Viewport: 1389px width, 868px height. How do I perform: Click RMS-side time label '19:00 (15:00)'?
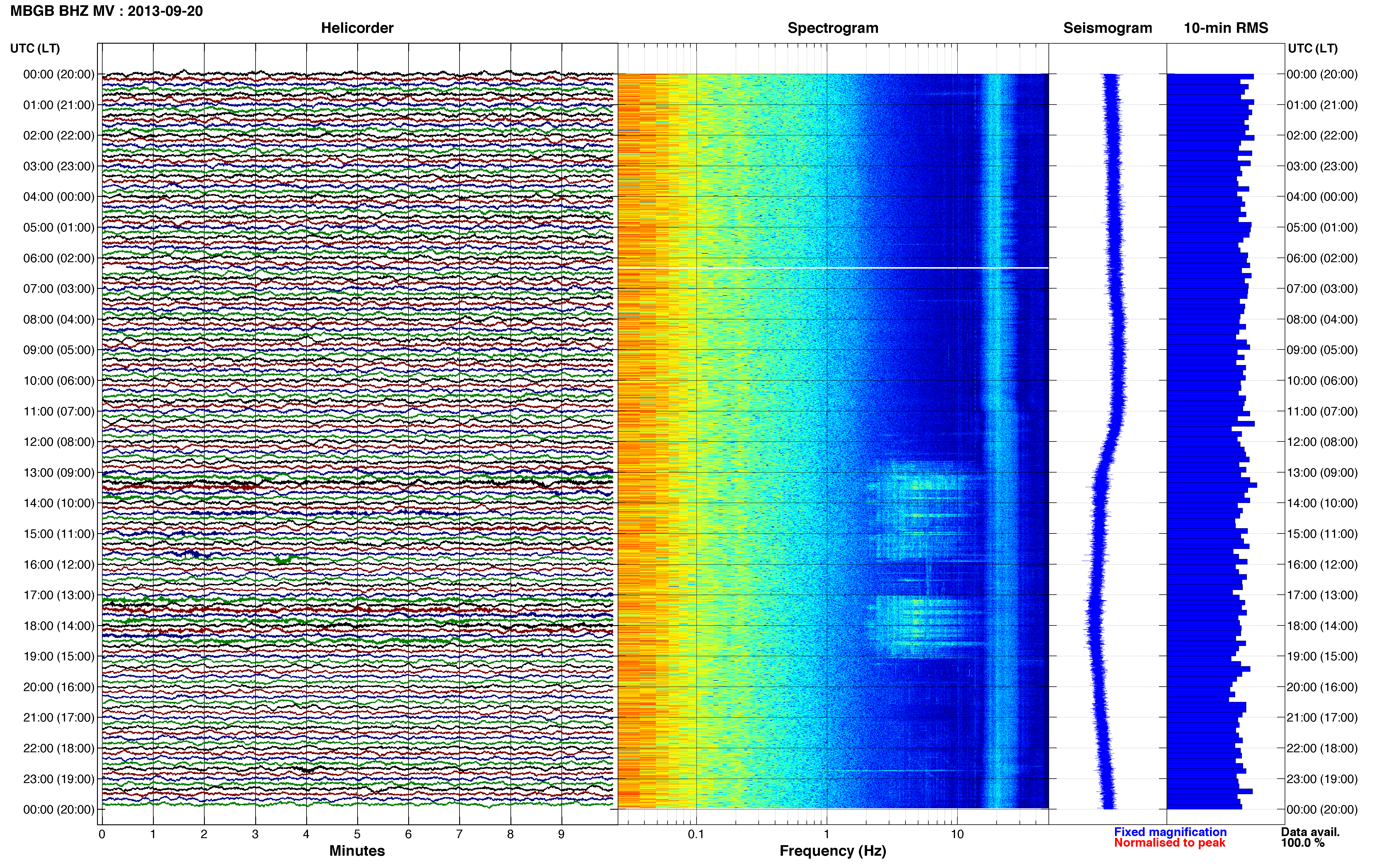coord(1322,657)
